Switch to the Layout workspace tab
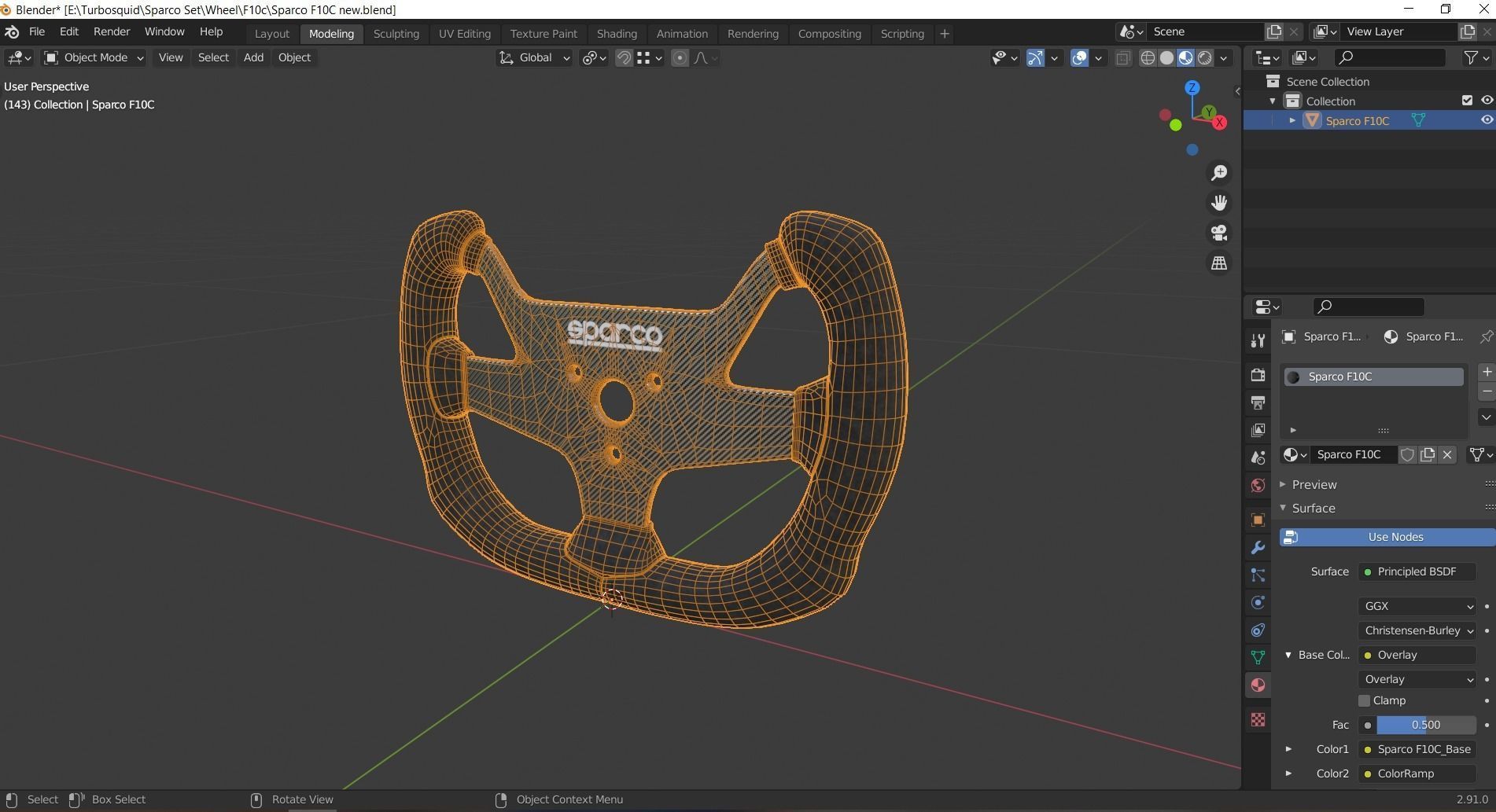 click(272, 34)
